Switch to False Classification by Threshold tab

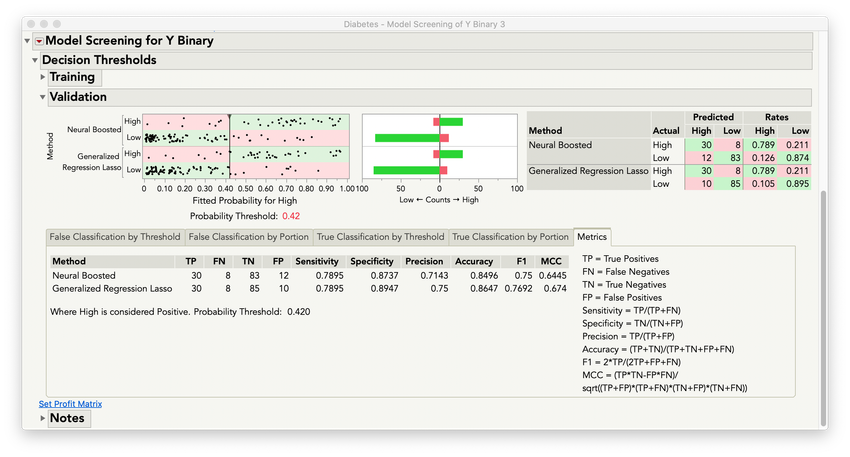tap(115, 237)
